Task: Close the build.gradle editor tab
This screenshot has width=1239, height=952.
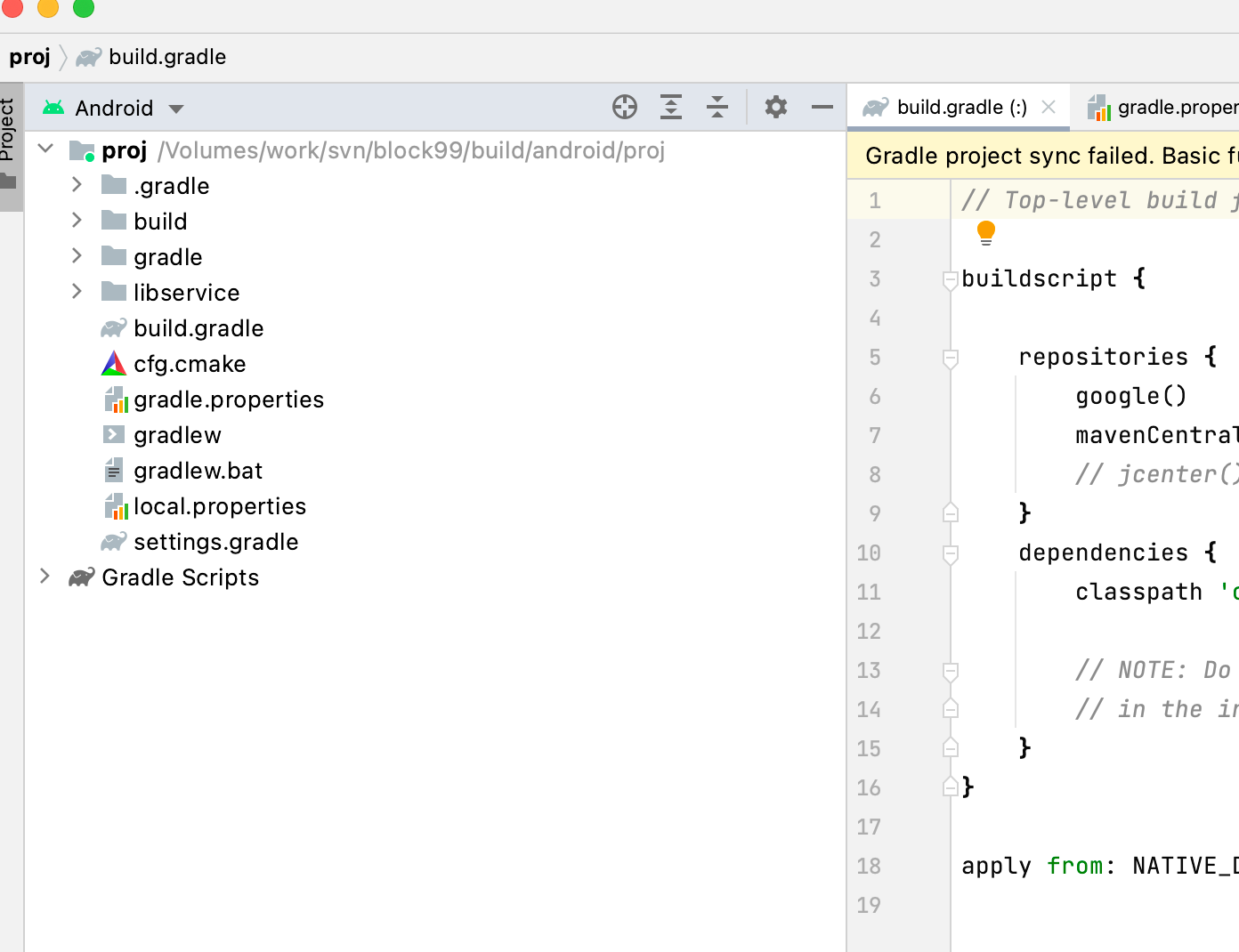Action: click(1049, 108)
